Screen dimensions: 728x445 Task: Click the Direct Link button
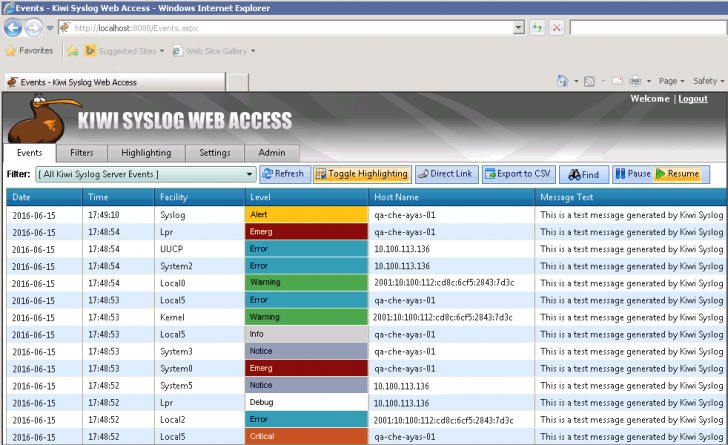pos(446,174)
